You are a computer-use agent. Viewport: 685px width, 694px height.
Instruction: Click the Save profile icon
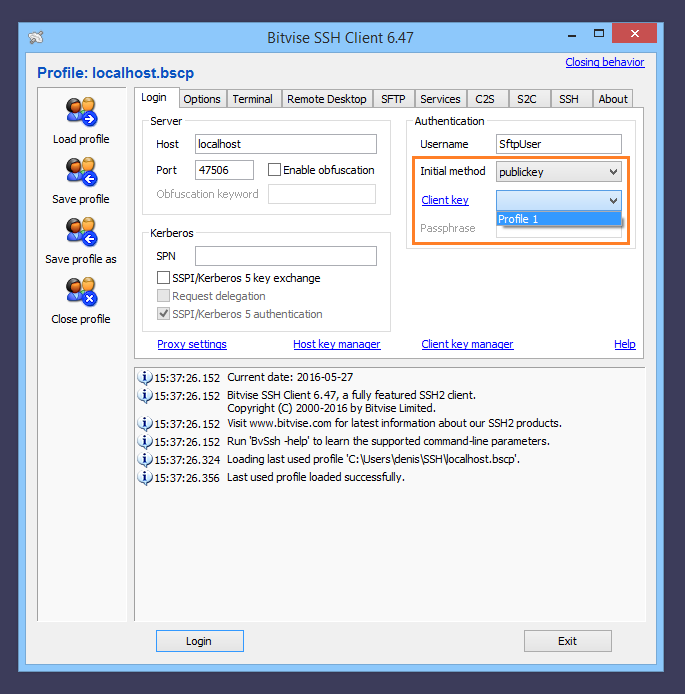click(81, 172)
